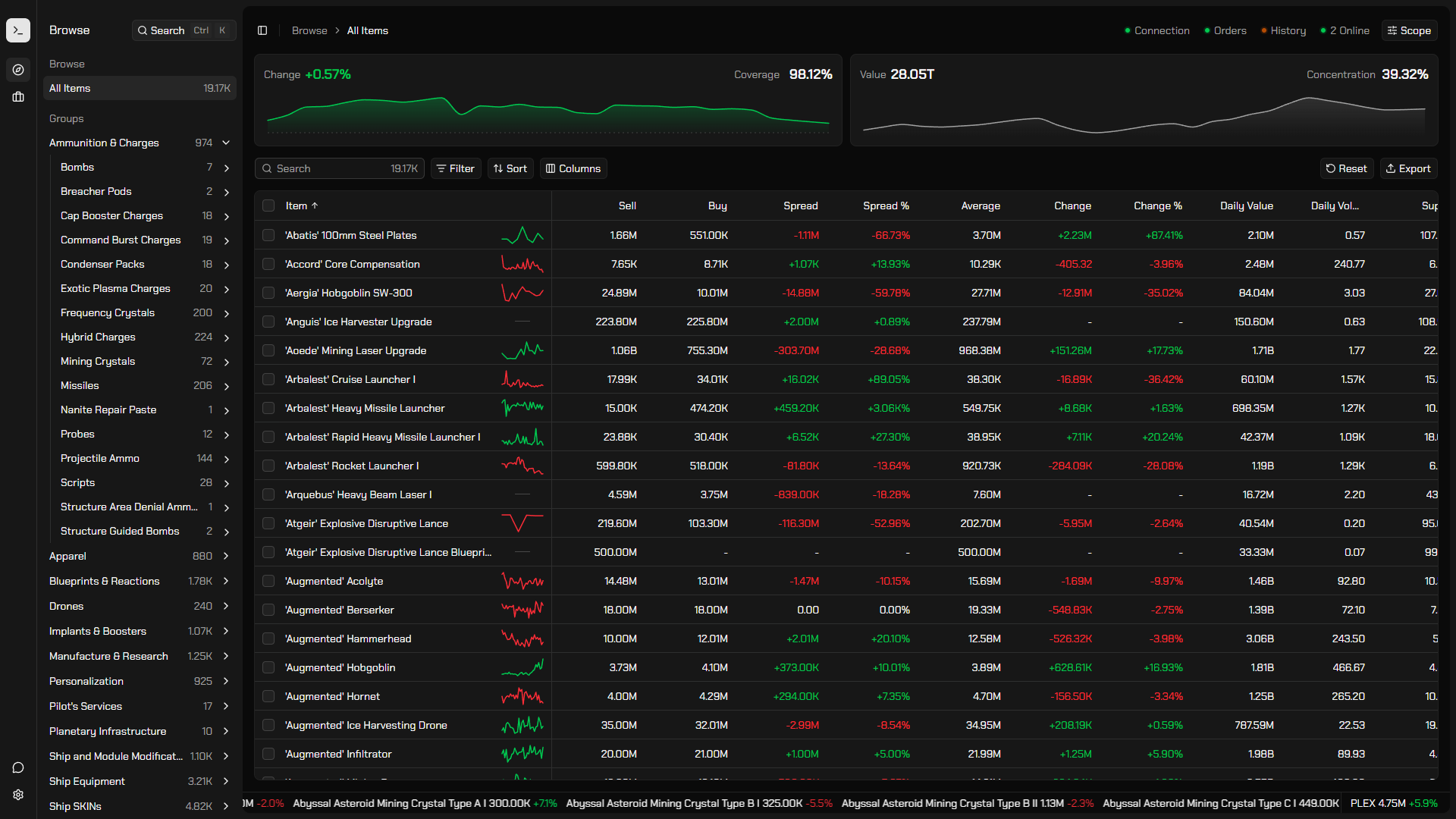Select the compass Browse icon in the sidebar rail

click(18, 70)
